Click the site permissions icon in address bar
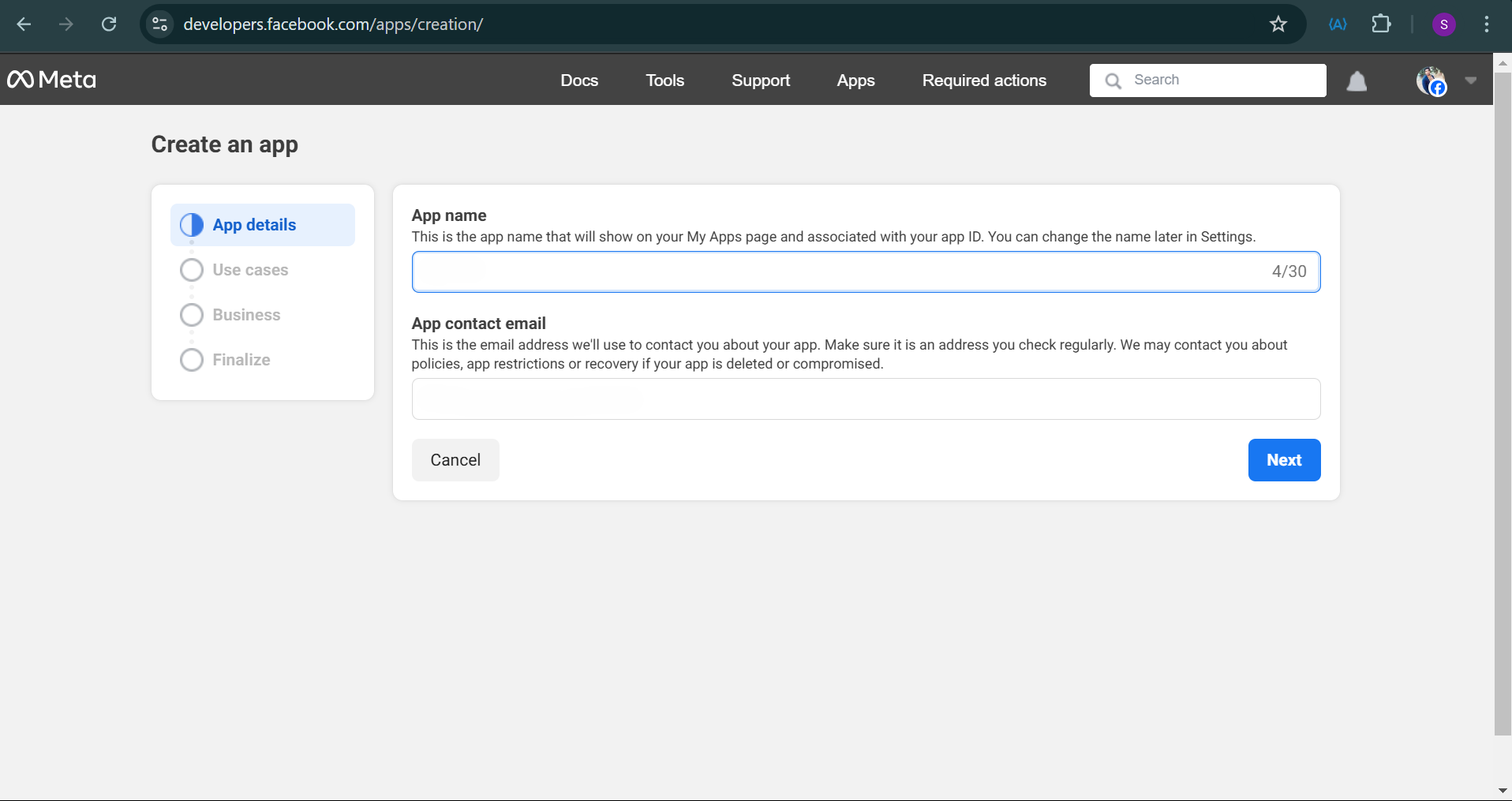The height and width of the screenshot is (801, 1512). pos(159,24)
